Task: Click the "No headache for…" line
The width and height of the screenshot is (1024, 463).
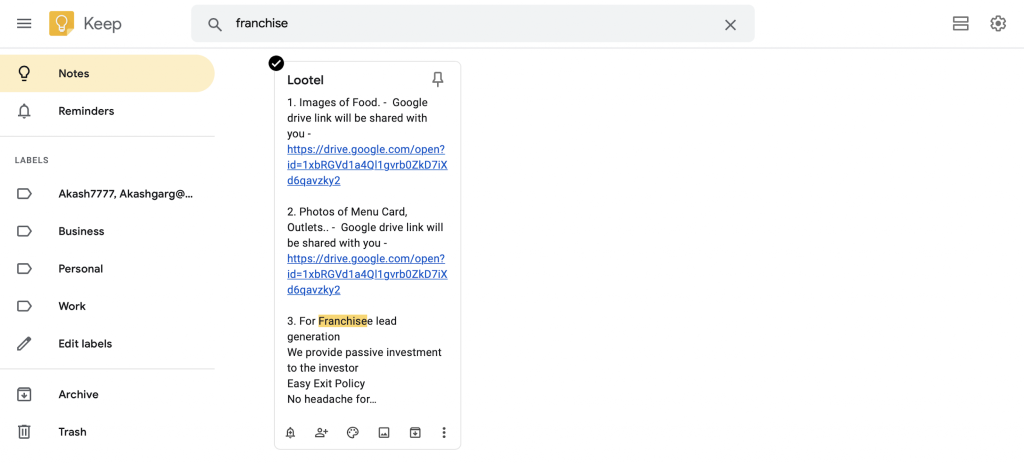Action: point(332,399)
